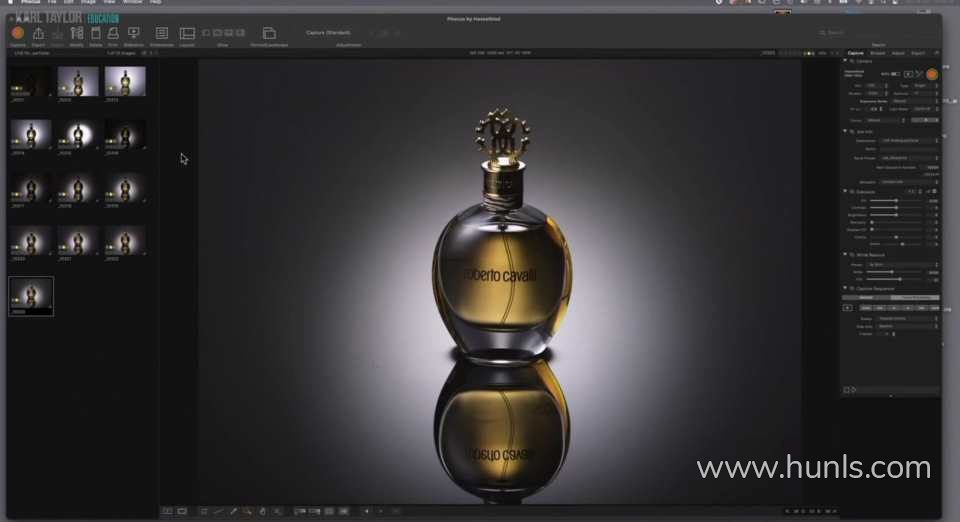The image size is (960, 522).
Task: Click the Capture Sequence play button
Action: coord(848,308)
